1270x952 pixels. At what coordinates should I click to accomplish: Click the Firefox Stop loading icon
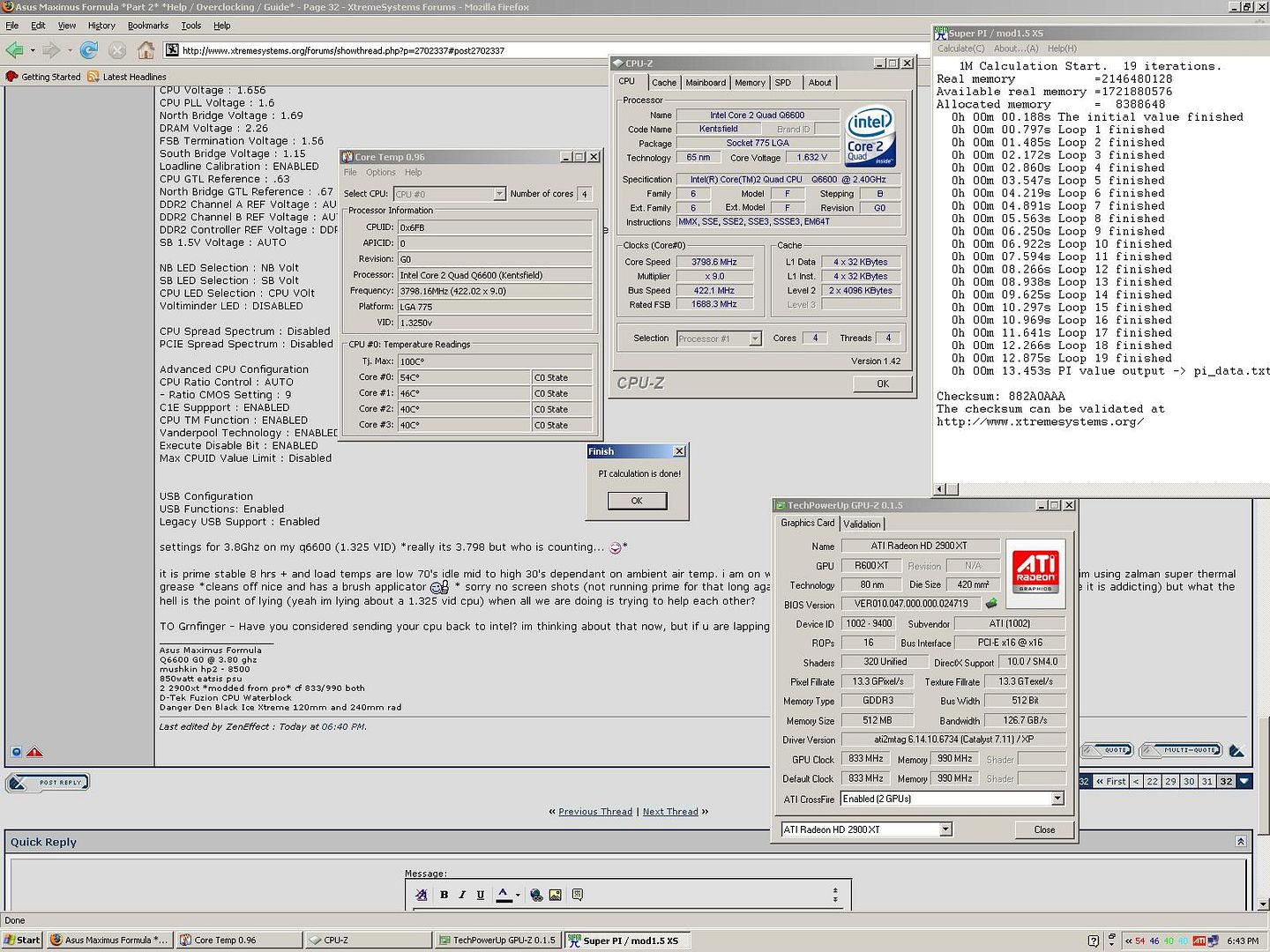[117, 50]
